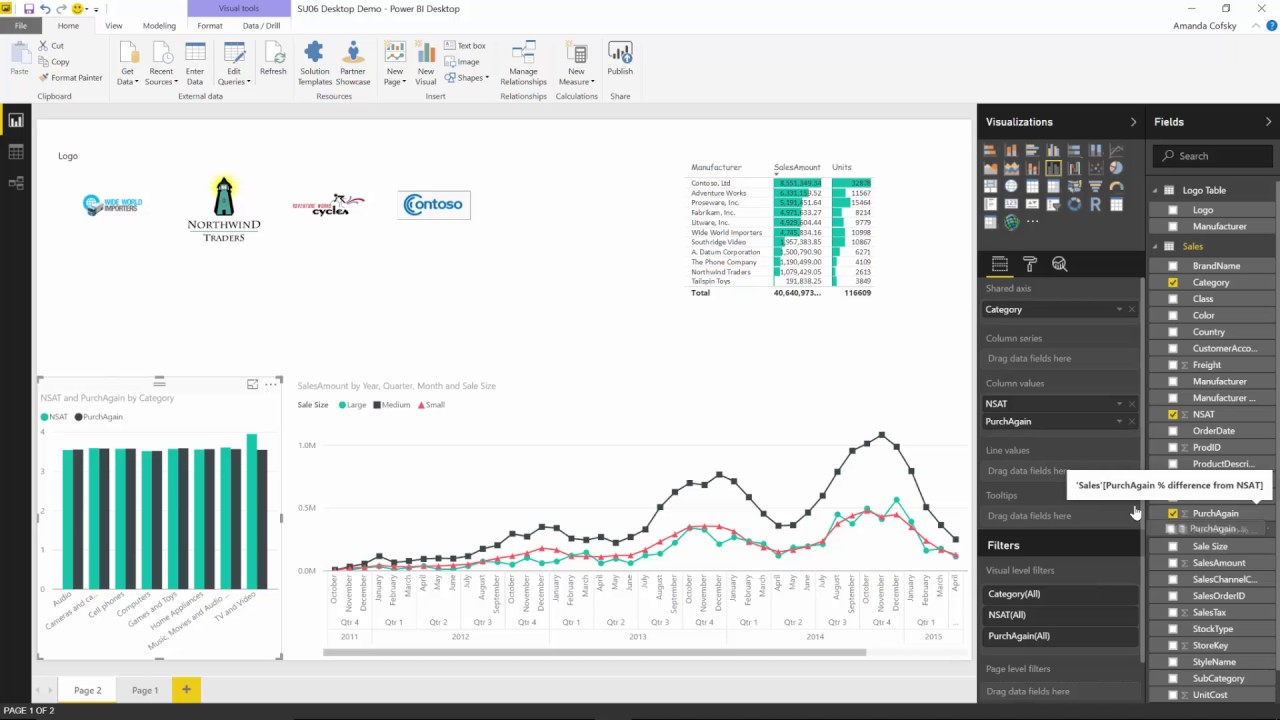Switch to the Format ribbon tab
Image resolution: width=1280 pixels, height=720 pixels.
[210, 26]
